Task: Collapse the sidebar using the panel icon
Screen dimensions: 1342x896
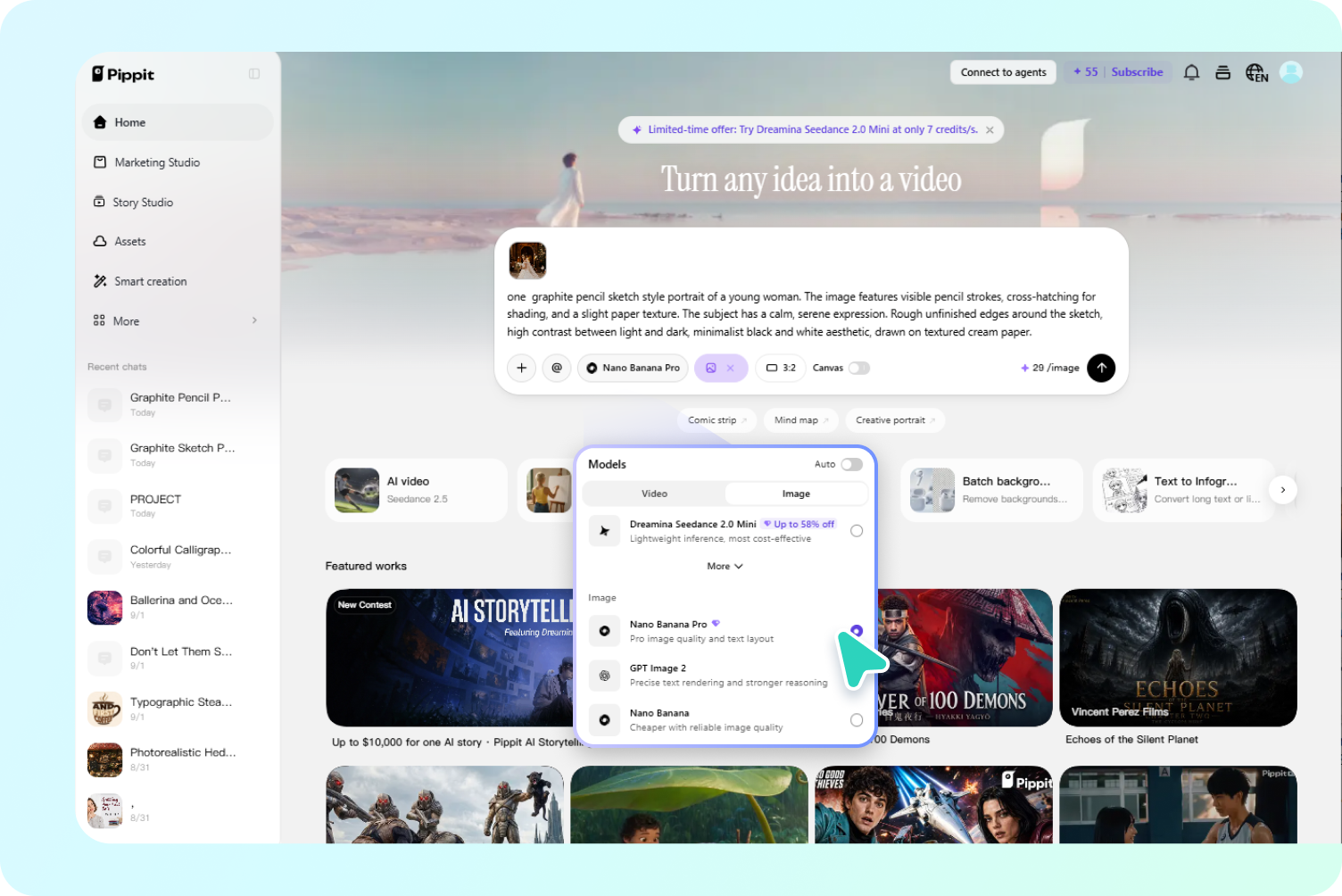Action: tap(254, 74)
